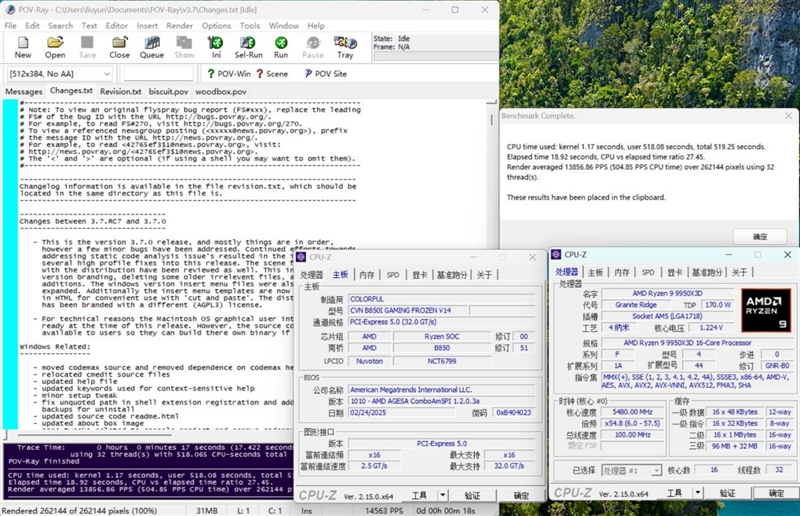Open 显卡 tab in right CPU-Z window
Screen dimensions: 800x516
[674, 273]
